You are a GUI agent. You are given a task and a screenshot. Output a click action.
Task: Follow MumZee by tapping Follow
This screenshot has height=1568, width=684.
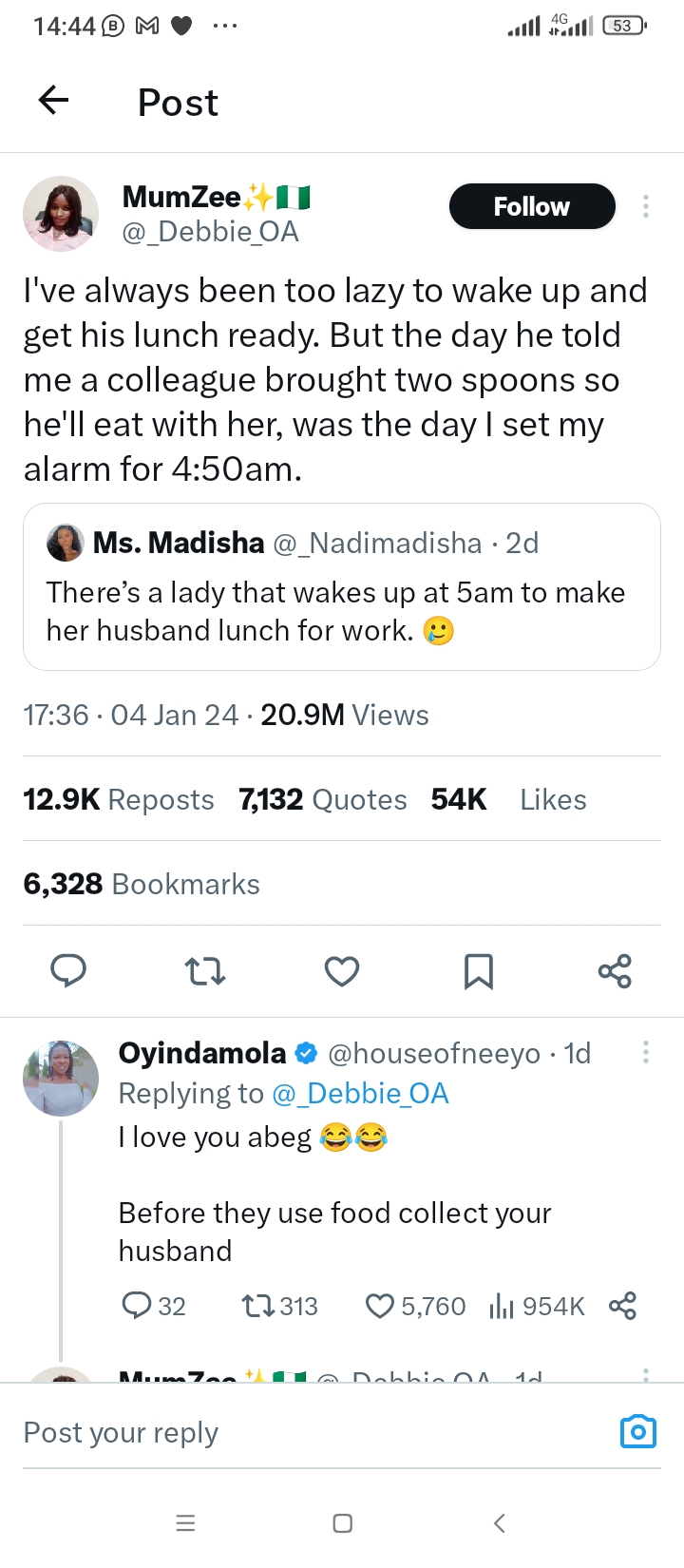pyautogui.click(x=532, y=205)
